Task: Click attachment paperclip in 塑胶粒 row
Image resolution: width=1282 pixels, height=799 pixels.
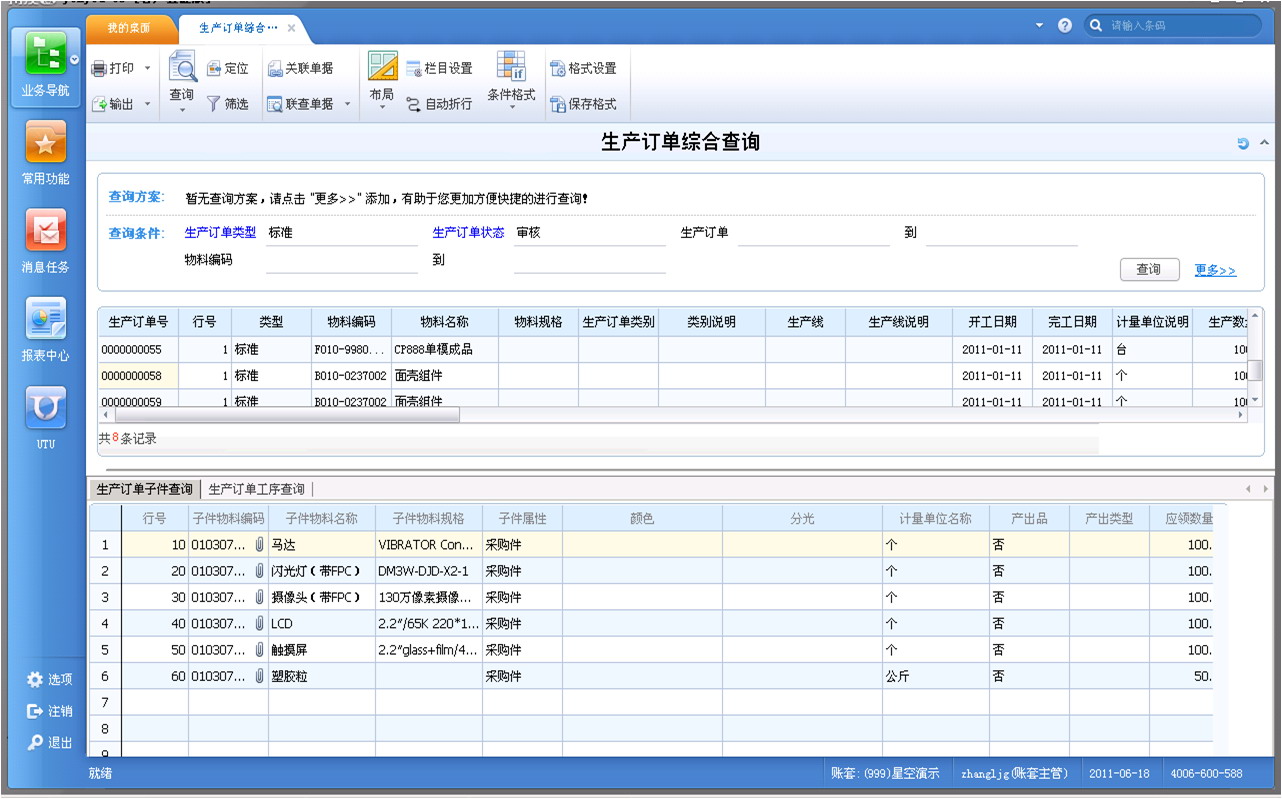Action: (259, 676)
